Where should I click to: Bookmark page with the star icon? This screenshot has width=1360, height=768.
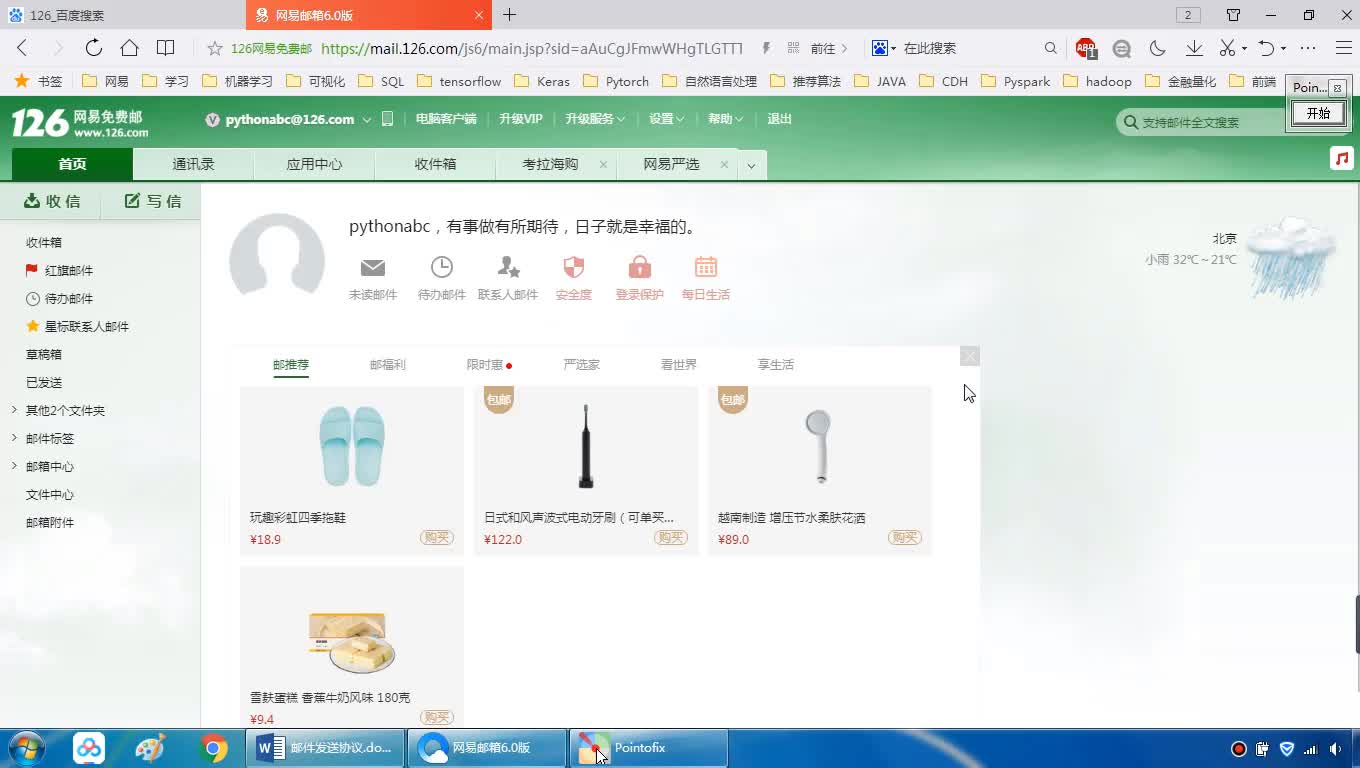click(x=214, y=48)
